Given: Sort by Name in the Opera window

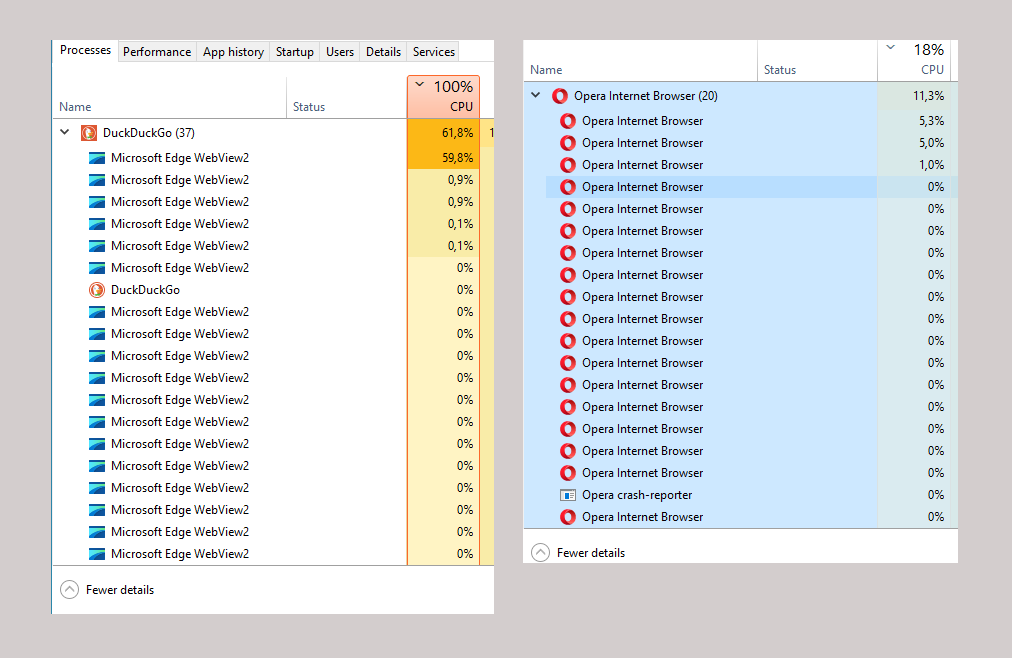Looking at the screenshot, I should pyautogui.click(x=640, y=61).
